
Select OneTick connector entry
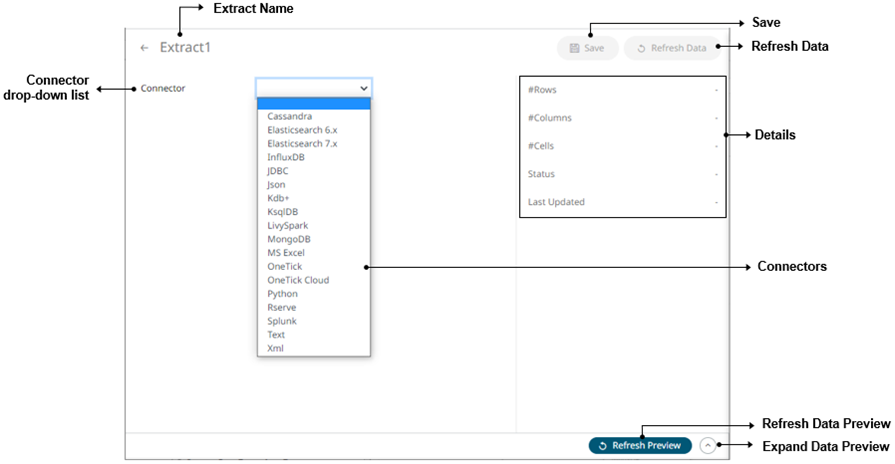coord(314,267)
